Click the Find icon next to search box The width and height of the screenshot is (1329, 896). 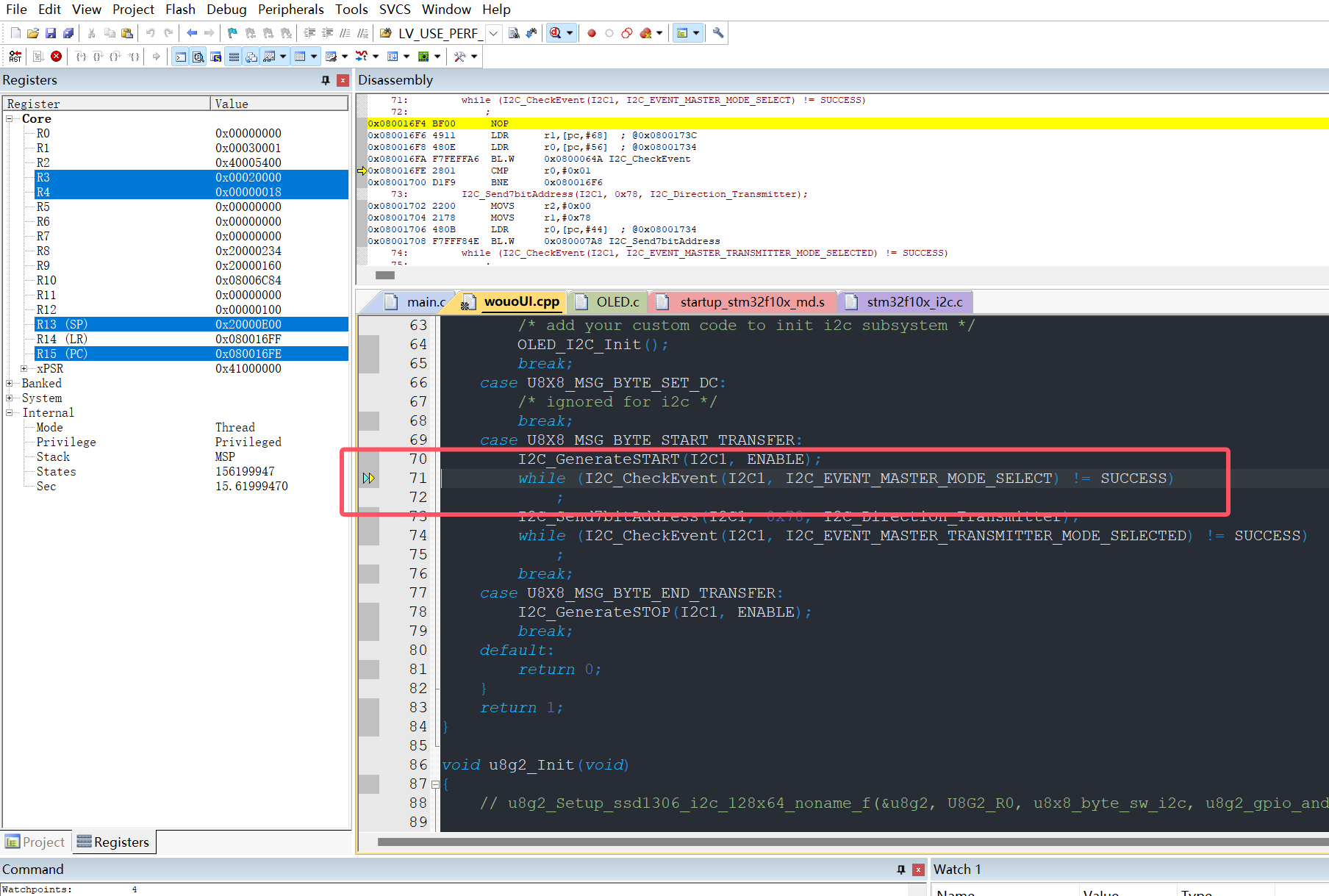click(x=514, y=33)
